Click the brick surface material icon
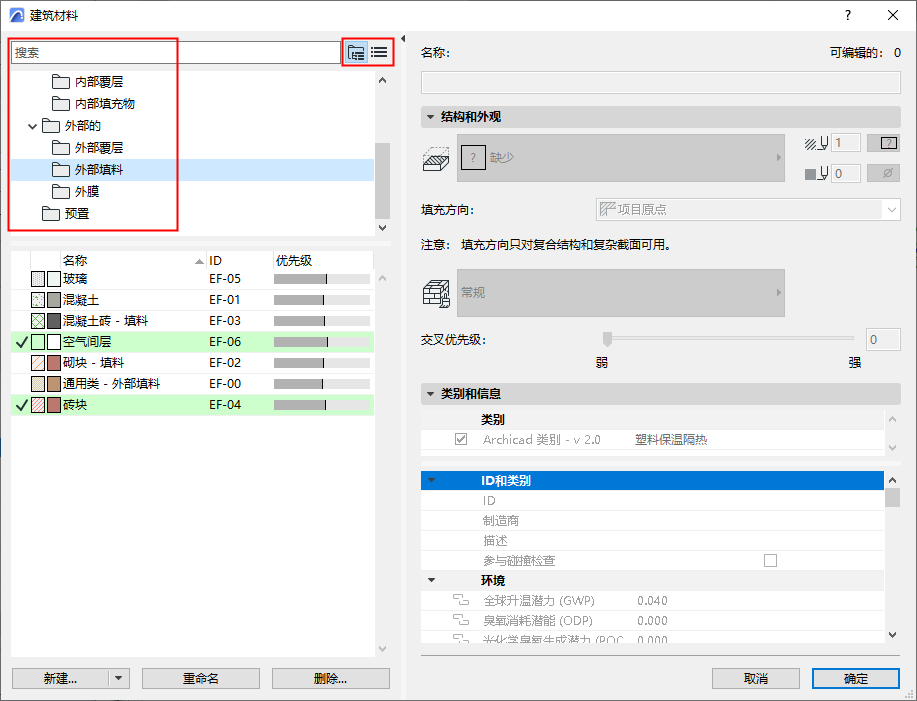The width and height of the screenshot is (917, 701). pos(436,293)
